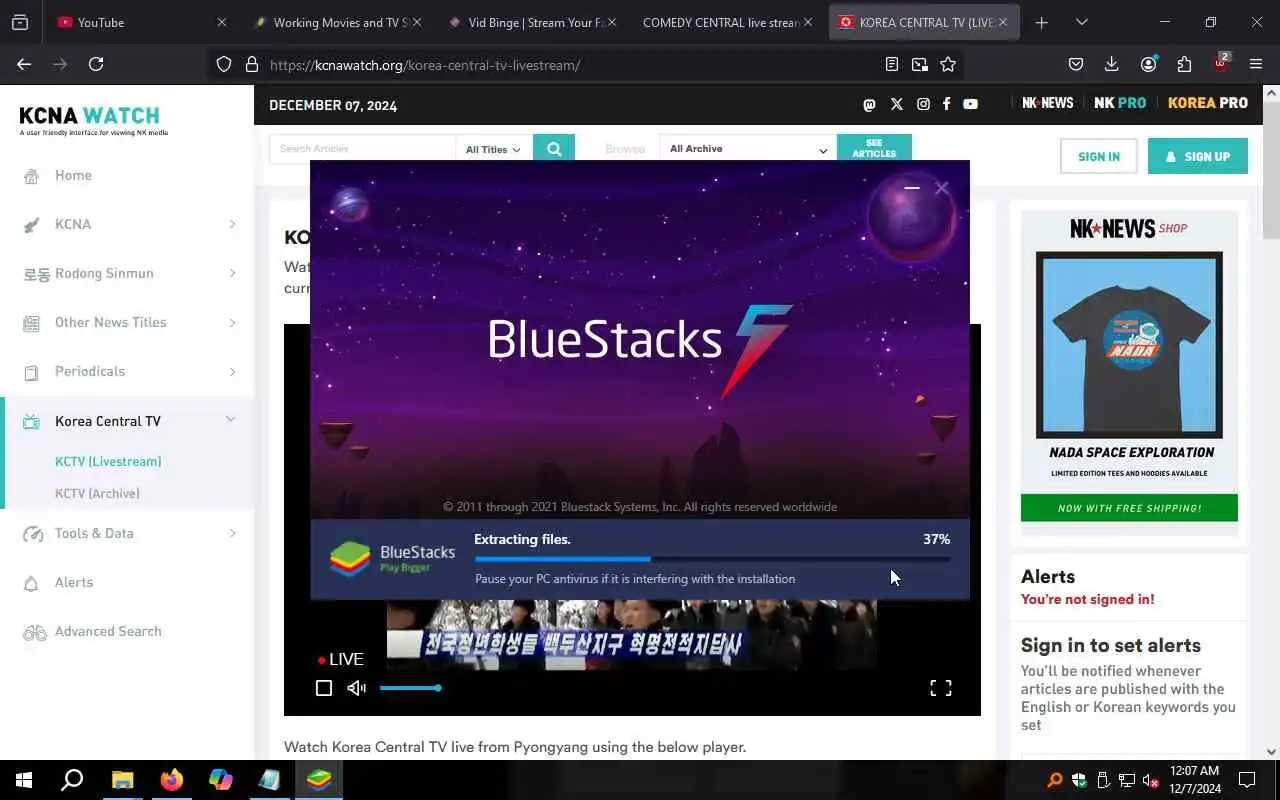Open the NADA space t-shirt ad image

click(1129, 345)
